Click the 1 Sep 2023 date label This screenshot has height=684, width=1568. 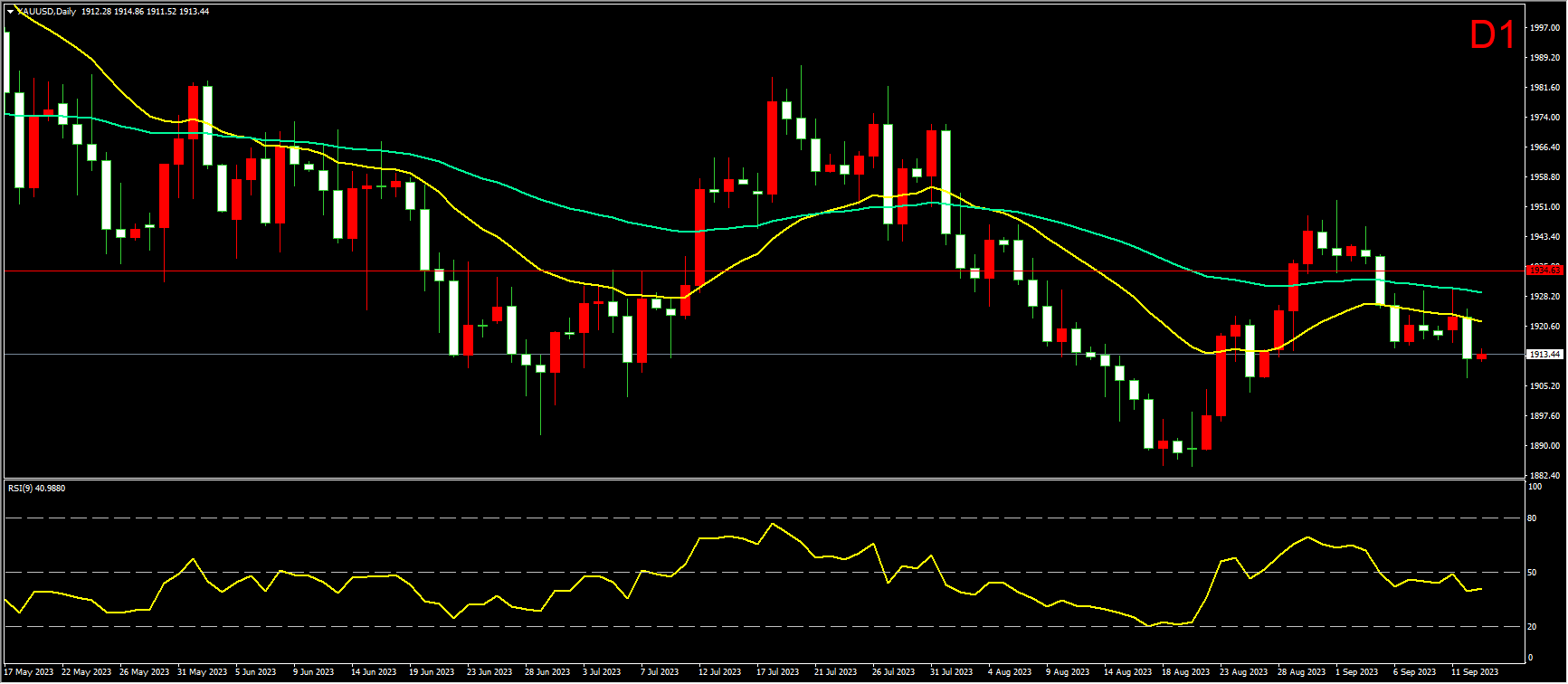[x=1357, y=672]
